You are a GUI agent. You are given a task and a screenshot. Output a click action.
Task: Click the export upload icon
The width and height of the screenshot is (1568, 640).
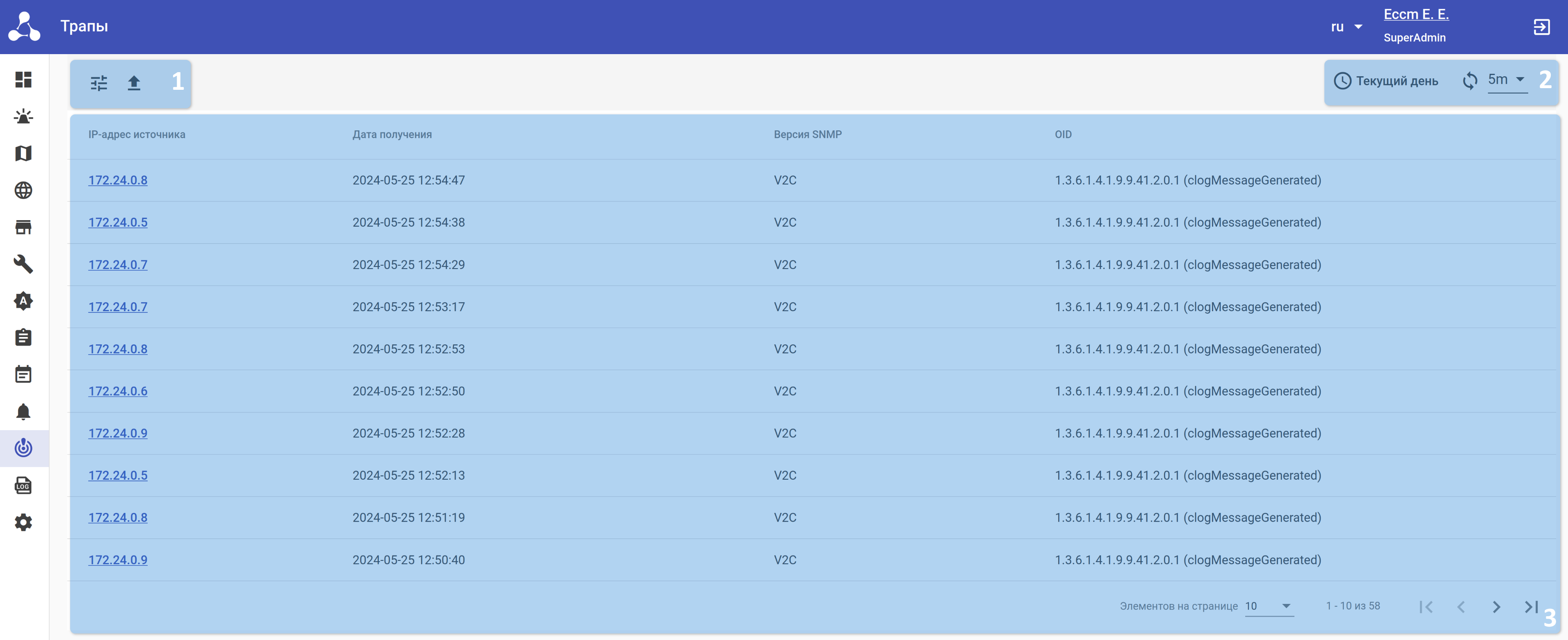134,83
